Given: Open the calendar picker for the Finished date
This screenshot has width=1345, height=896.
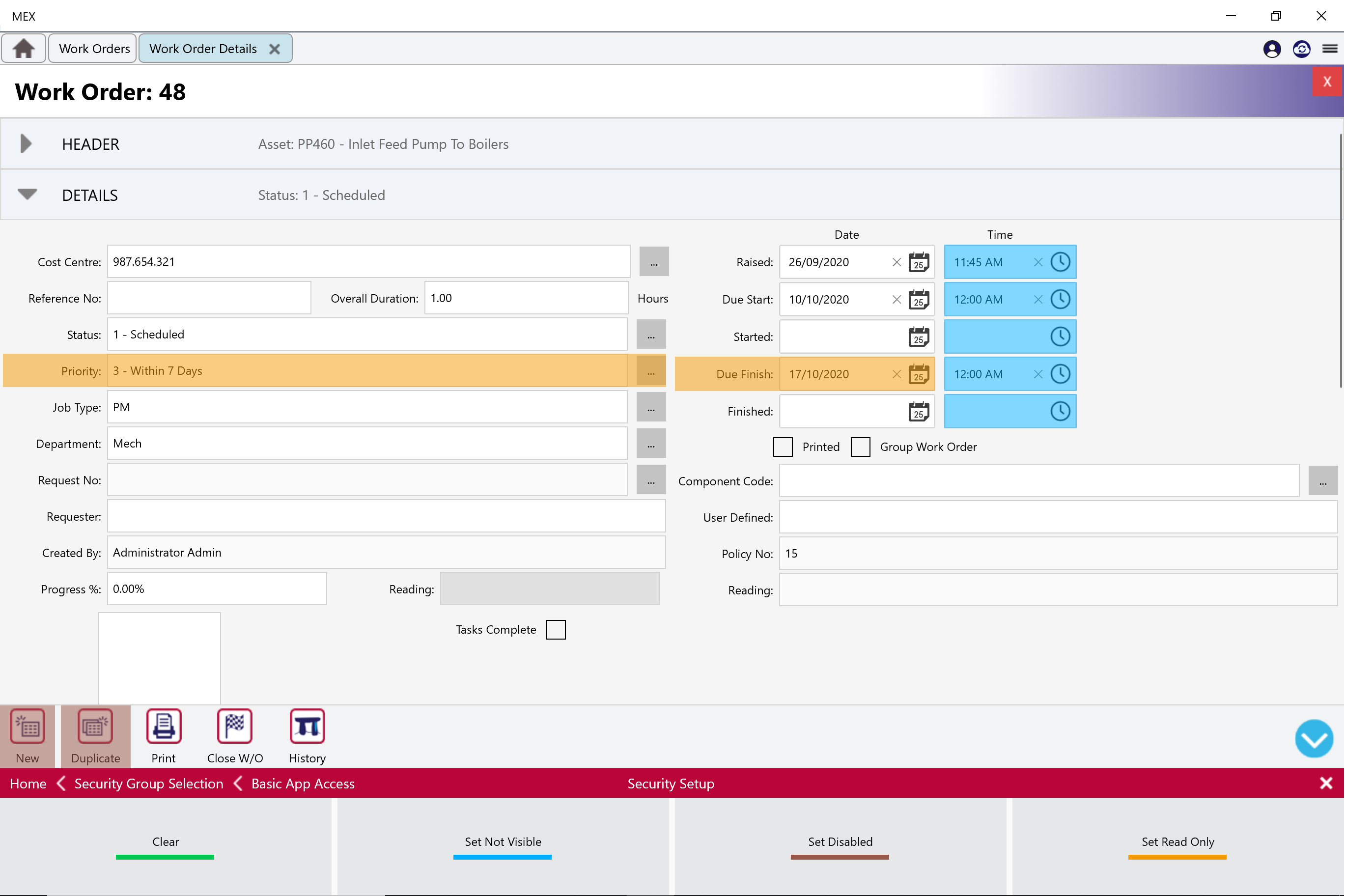Looking at the screenshot, I should [919, 412].
